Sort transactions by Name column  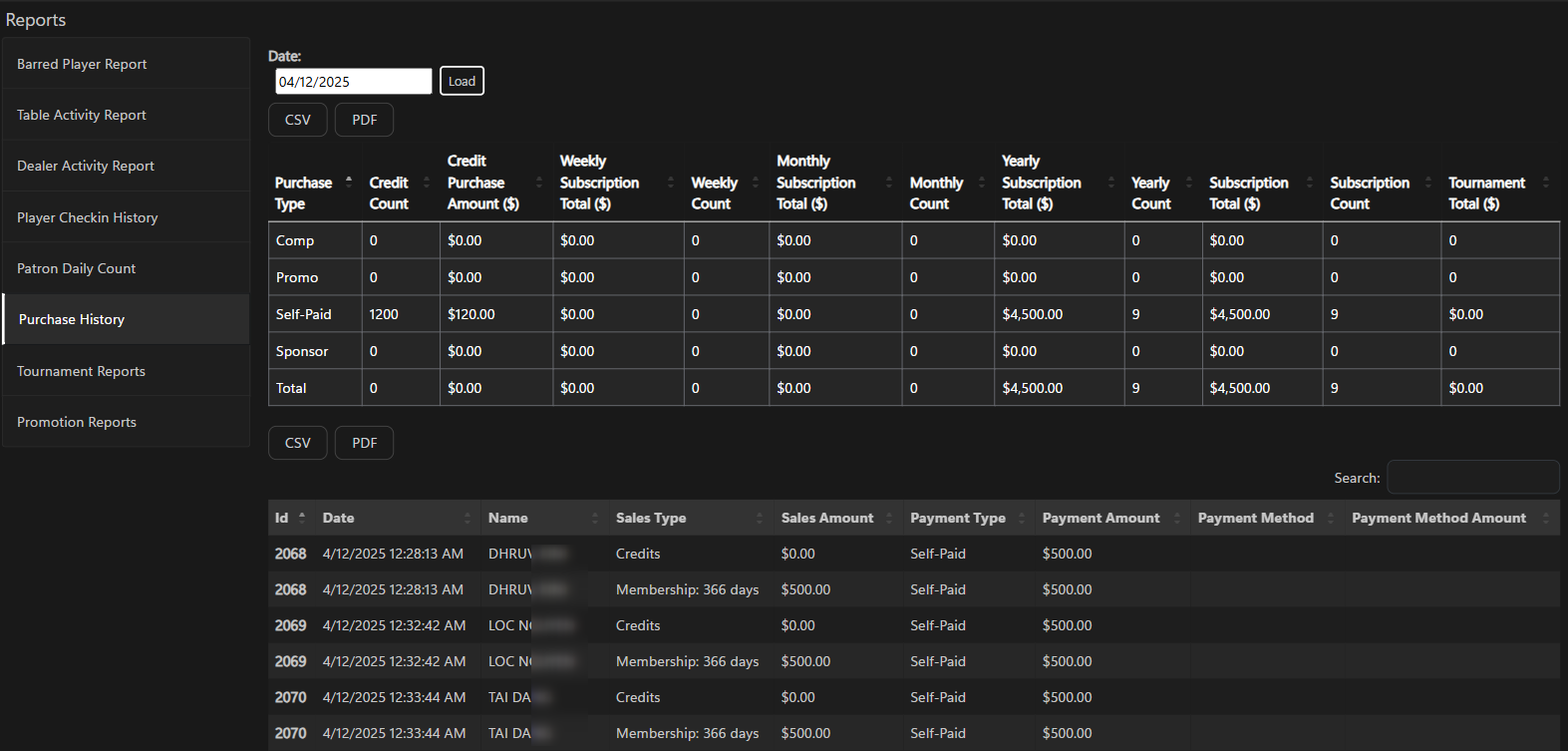pos(508,518)
